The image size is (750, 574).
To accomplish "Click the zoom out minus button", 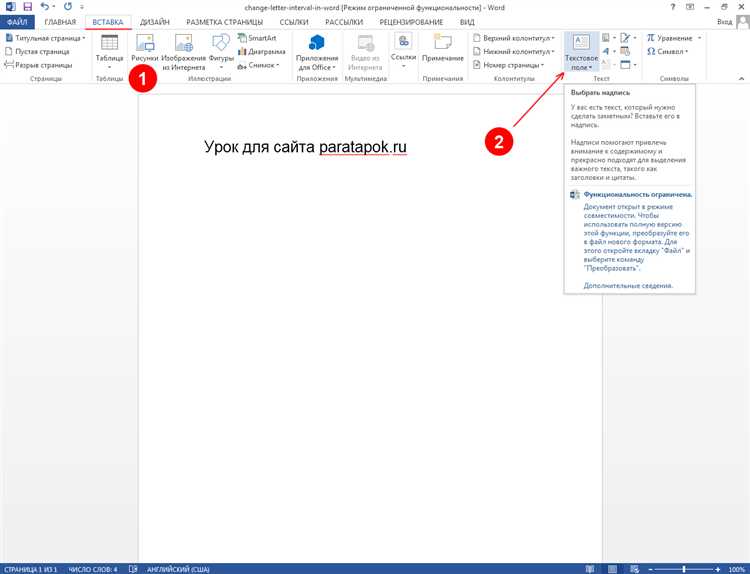I will click(x=650, y=569).
